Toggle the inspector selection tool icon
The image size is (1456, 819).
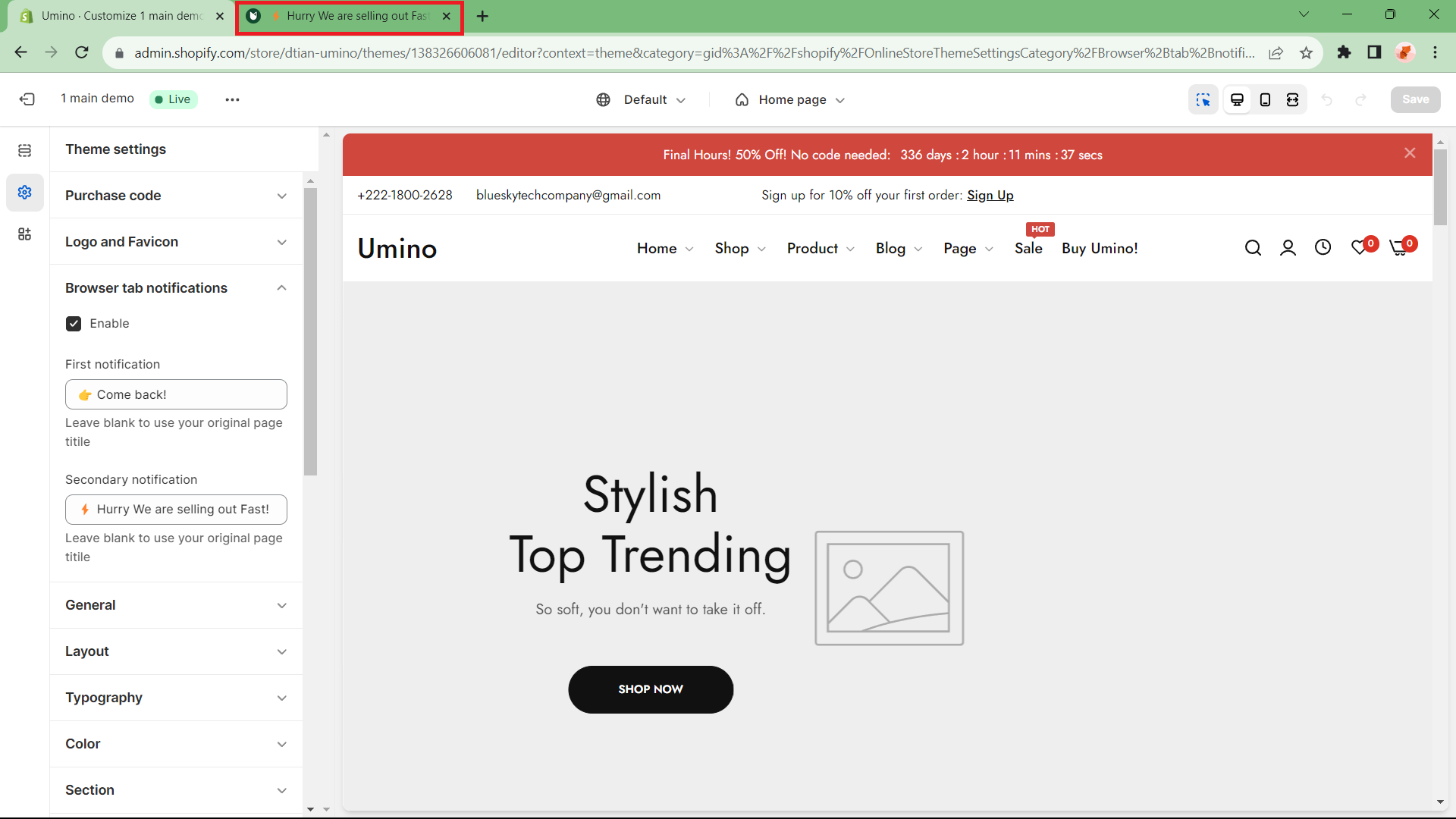[x=1203, y=99]
